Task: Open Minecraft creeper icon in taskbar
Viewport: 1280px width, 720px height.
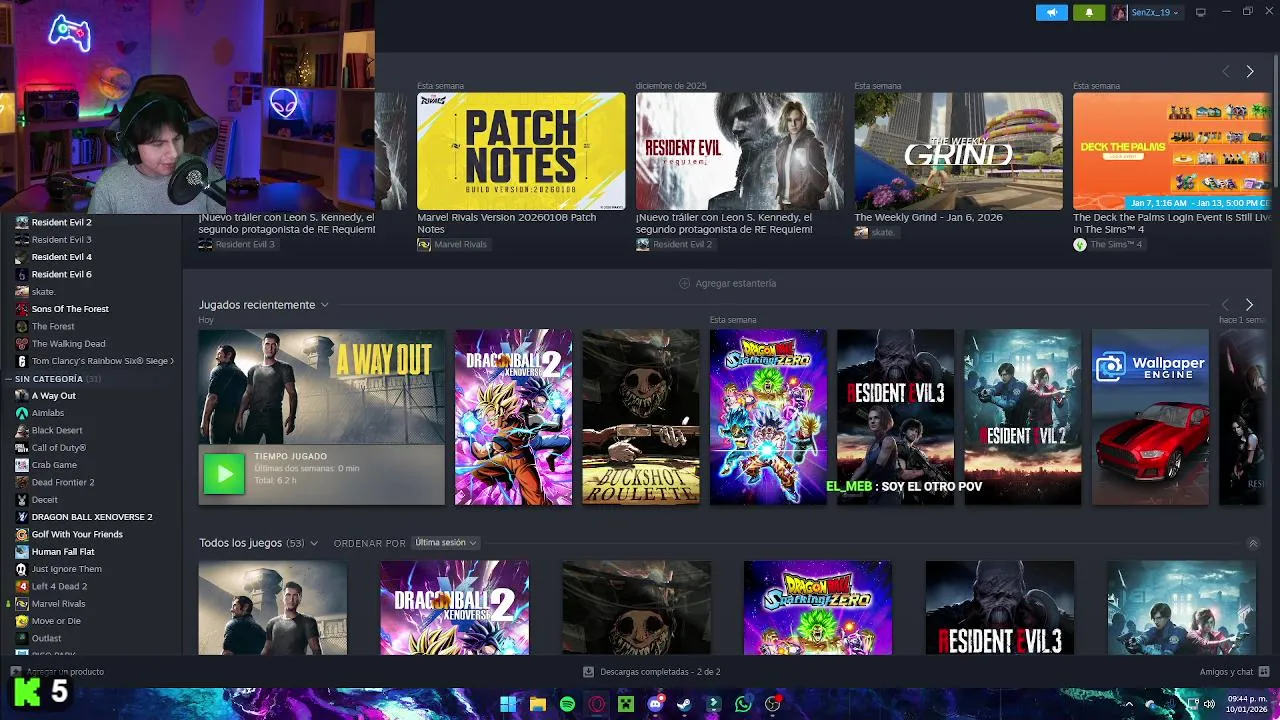Action: point(626,704)
